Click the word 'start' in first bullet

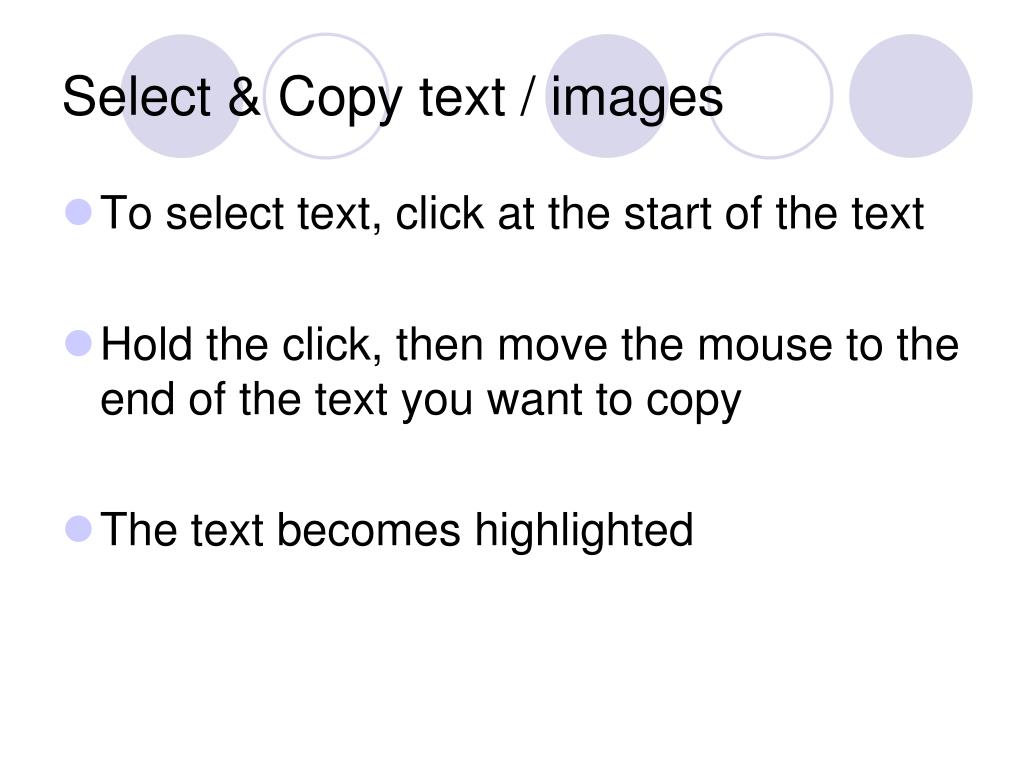click(x=668, y=214)
